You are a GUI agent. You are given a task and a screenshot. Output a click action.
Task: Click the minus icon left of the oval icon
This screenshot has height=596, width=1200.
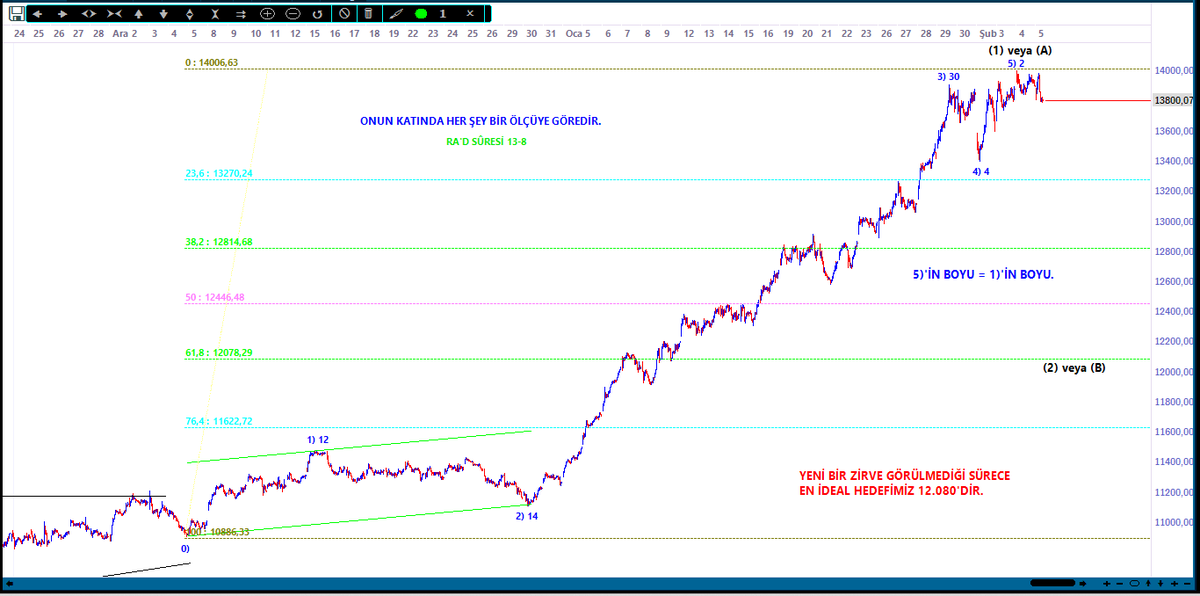click(x=1119, y=583)
